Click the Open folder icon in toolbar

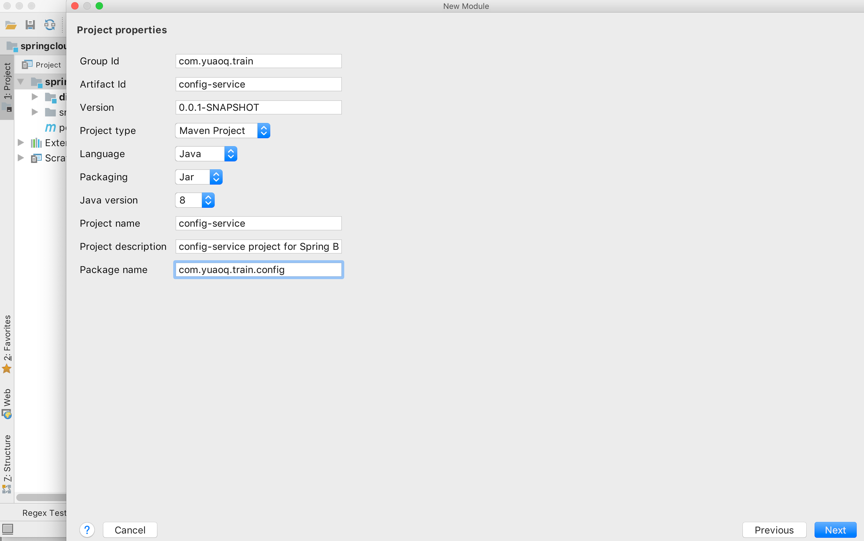pos(10,25)
